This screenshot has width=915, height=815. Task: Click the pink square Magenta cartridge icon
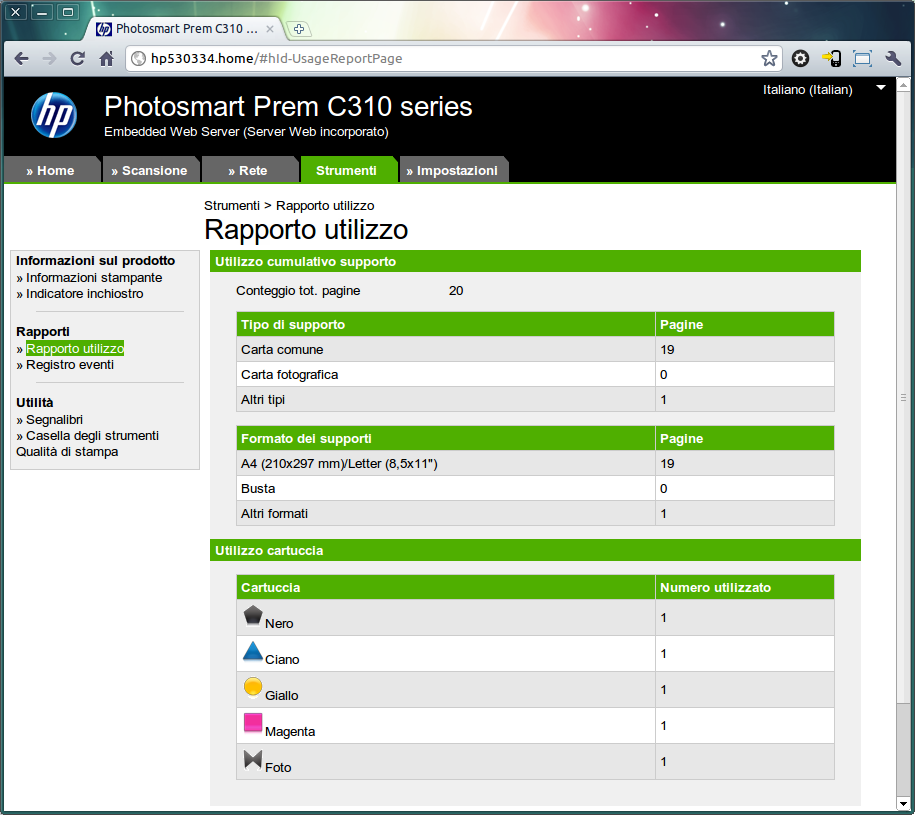(x=253, y=723)
